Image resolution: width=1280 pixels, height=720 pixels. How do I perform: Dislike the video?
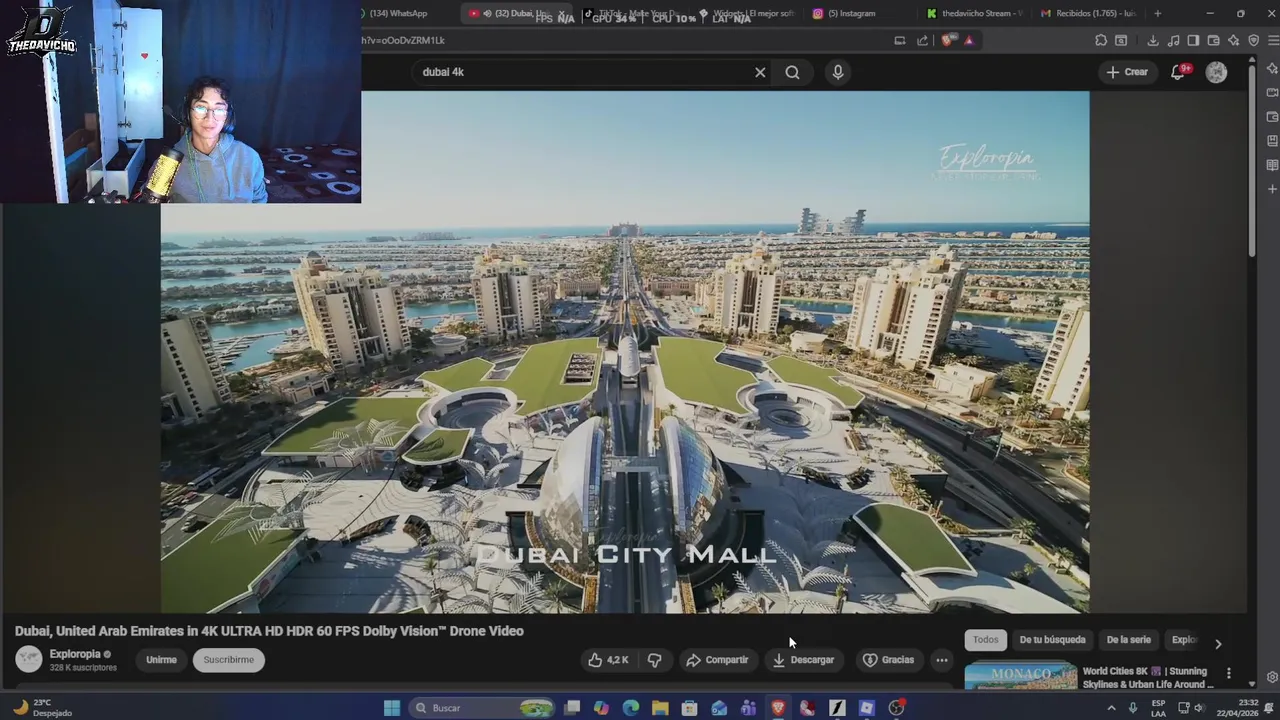654,660
